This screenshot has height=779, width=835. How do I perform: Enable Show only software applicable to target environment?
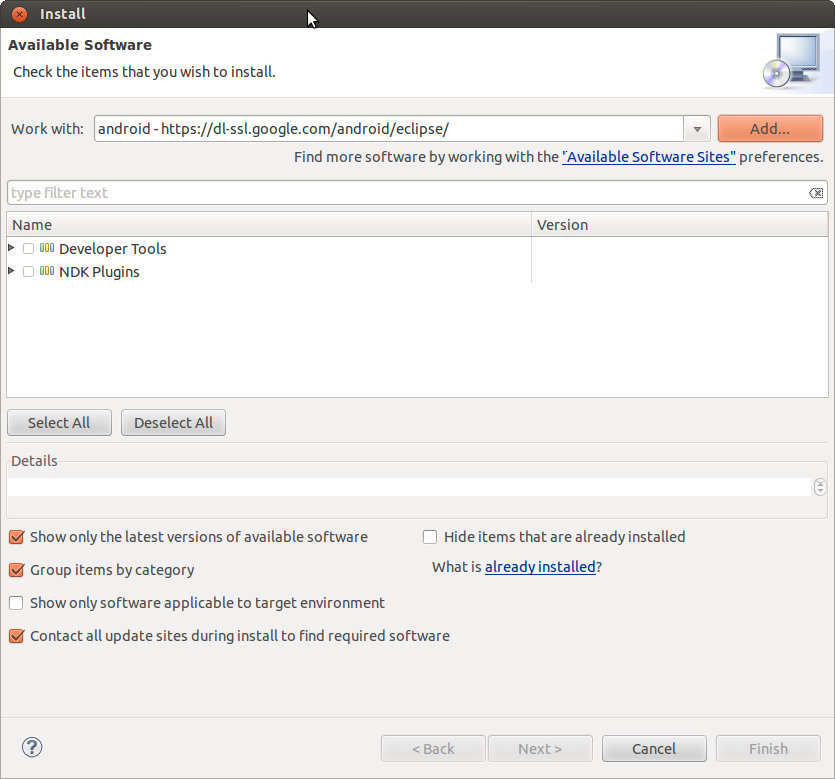(16, 603)
